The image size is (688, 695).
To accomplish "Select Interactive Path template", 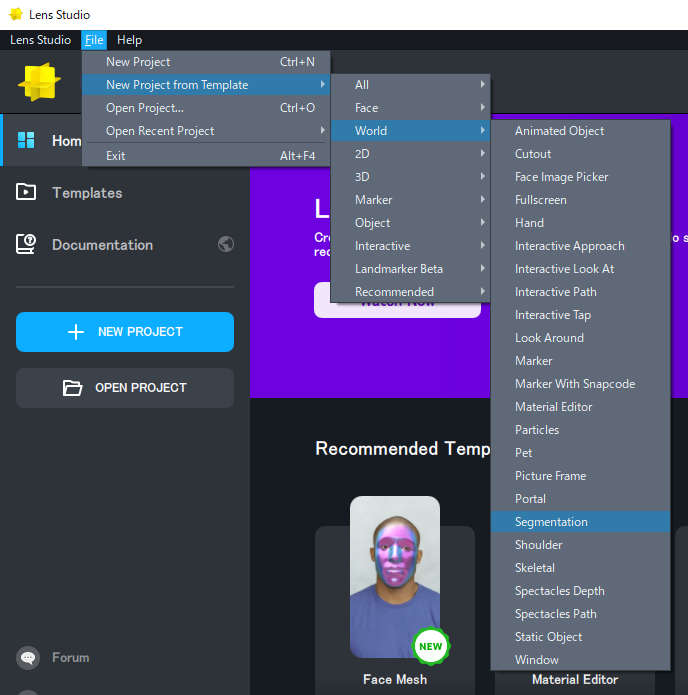I will (x=580, y=292).
